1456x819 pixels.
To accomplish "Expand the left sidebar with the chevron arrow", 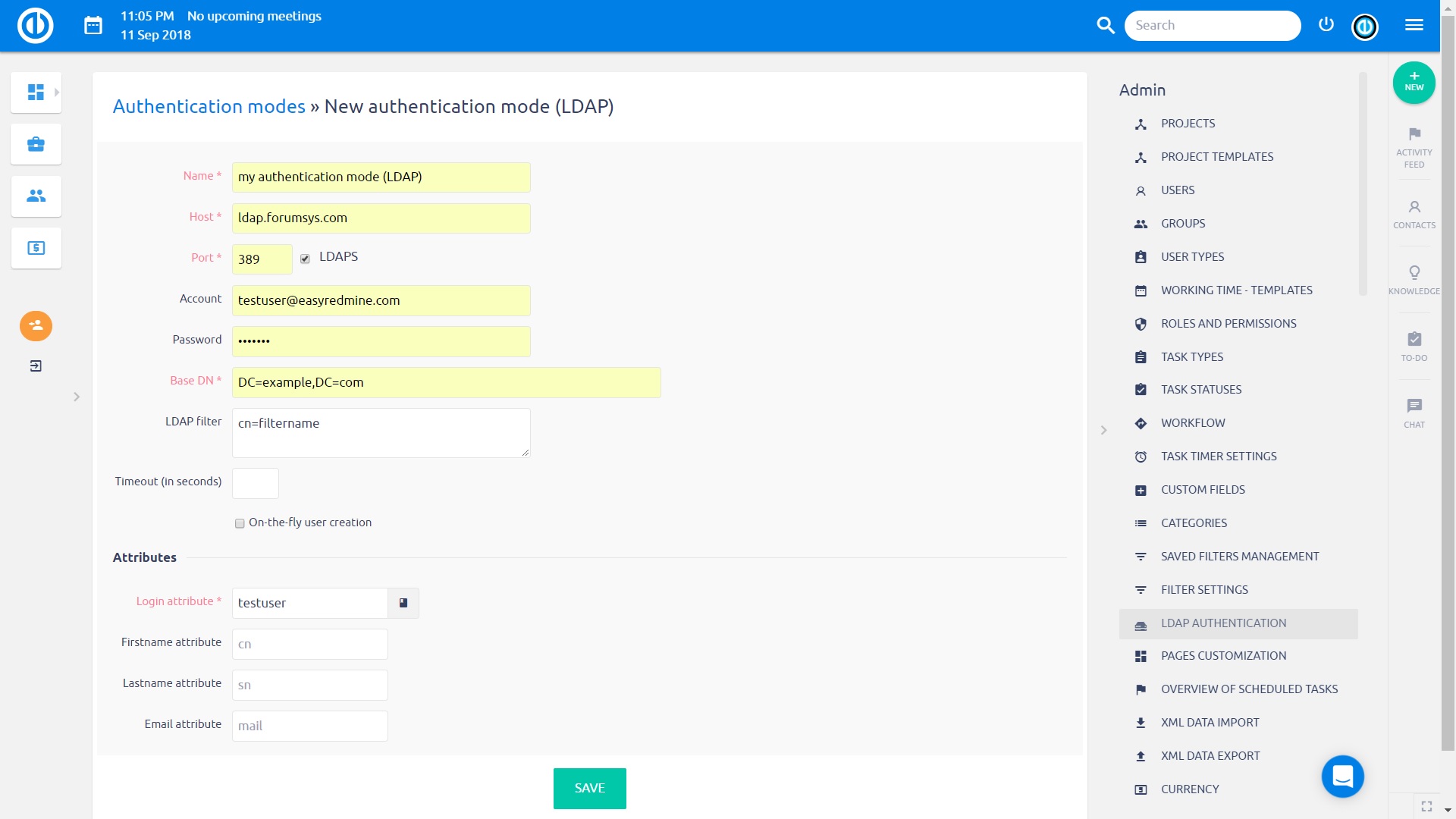I will [x=76, y=397].
